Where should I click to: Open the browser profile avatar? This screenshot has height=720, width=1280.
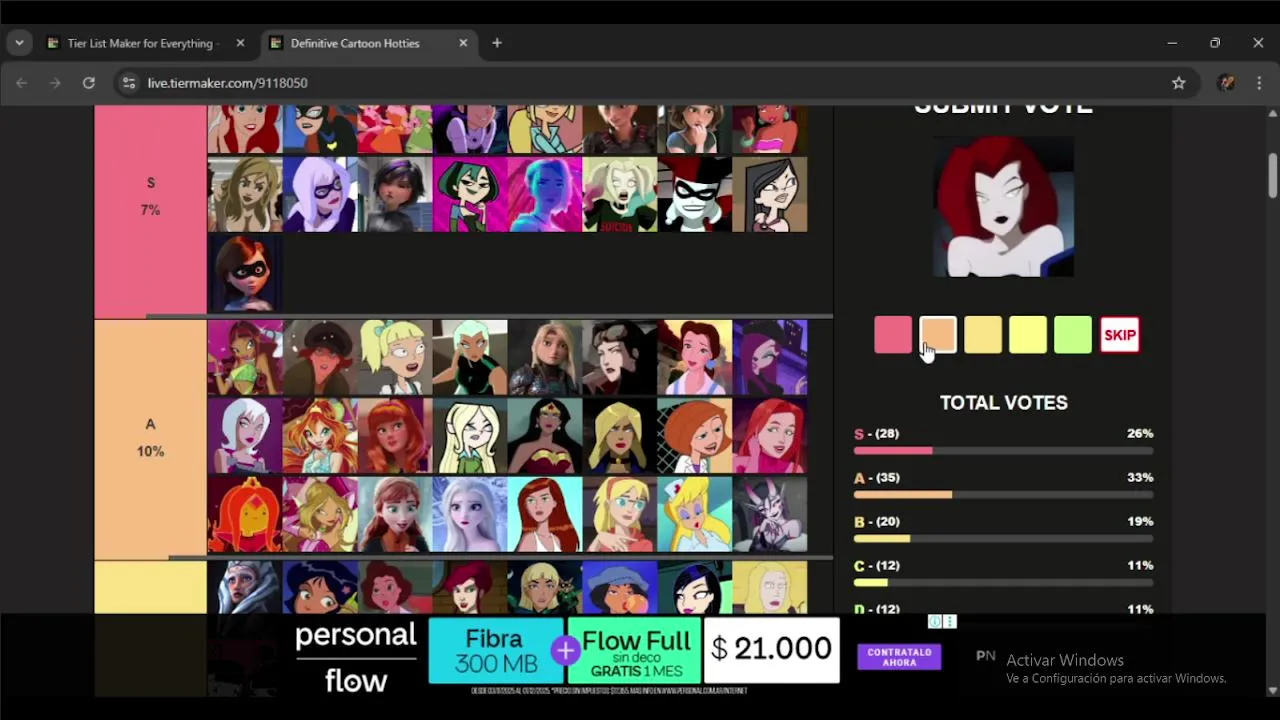click(x=1226, y=83)
